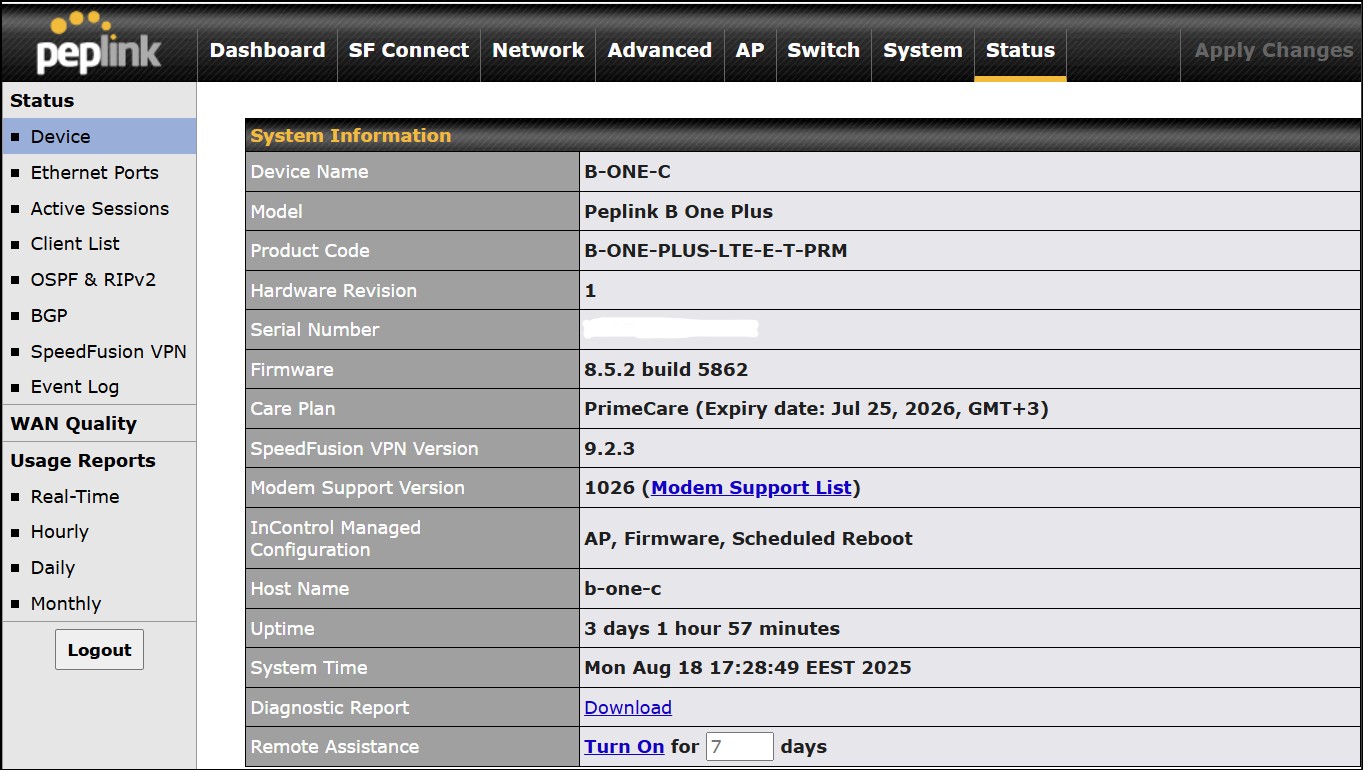
Task: Focus the remote assistance days field
Action: 740,747
